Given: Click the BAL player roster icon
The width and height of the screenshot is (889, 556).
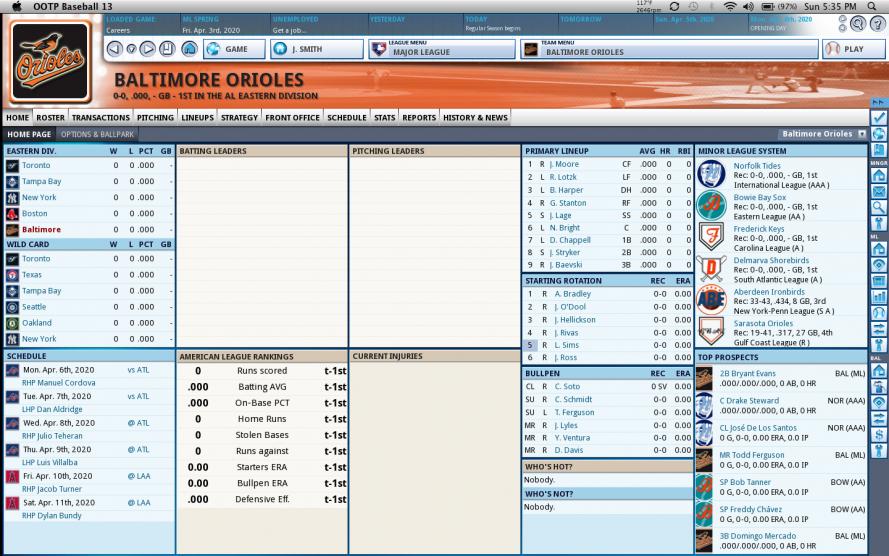Looking at the screenshot, I should 879,387.
